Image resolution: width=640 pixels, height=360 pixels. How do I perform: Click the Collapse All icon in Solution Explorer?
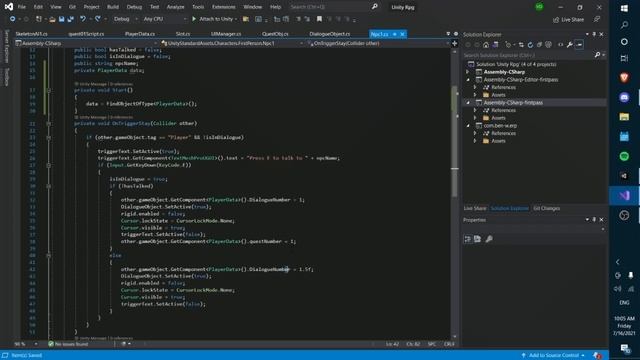tap(539, 44)
